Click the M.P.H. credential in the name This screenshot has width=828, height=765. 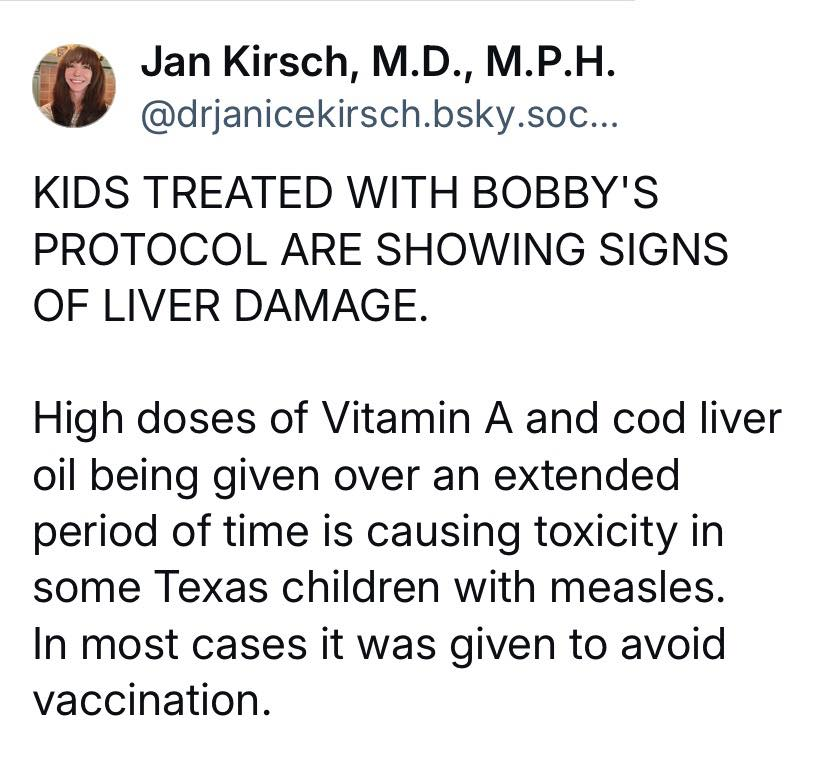click(x=551, y=63)
